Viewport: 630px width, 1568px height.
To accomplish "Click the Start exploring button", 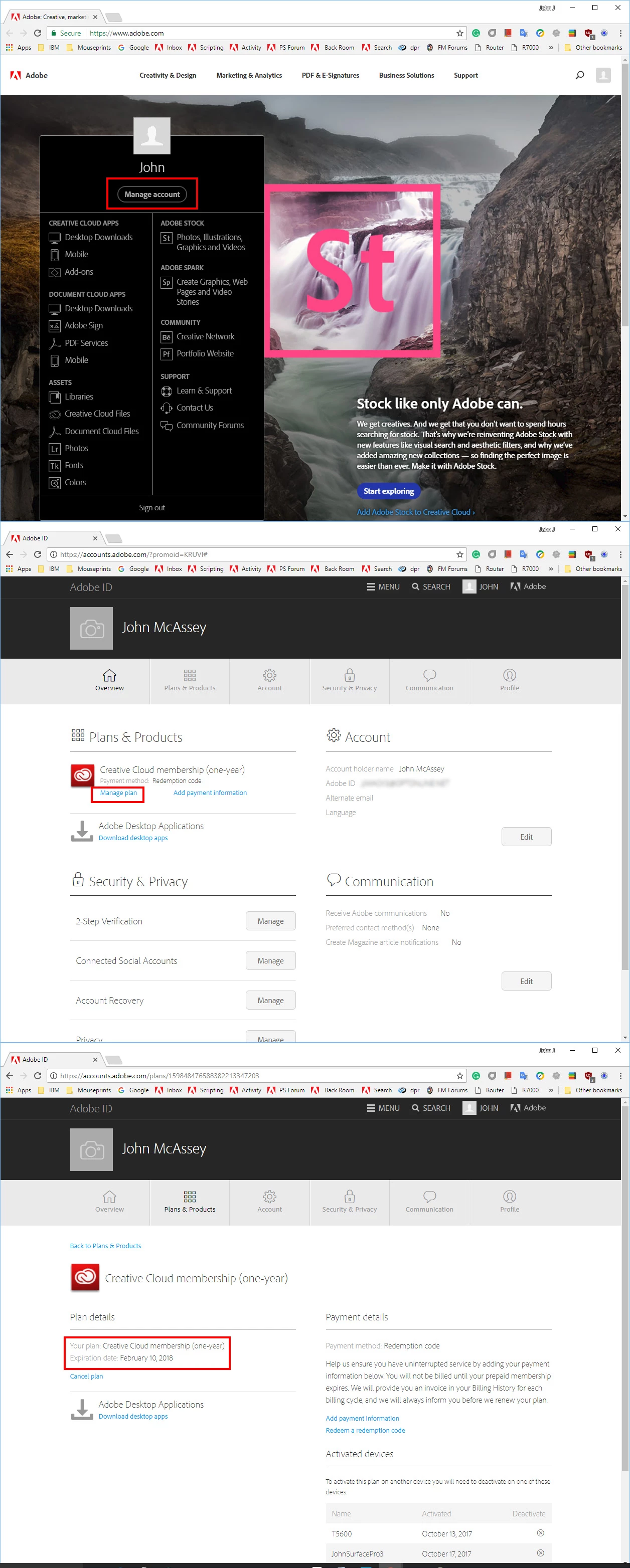I will [389, 491].
